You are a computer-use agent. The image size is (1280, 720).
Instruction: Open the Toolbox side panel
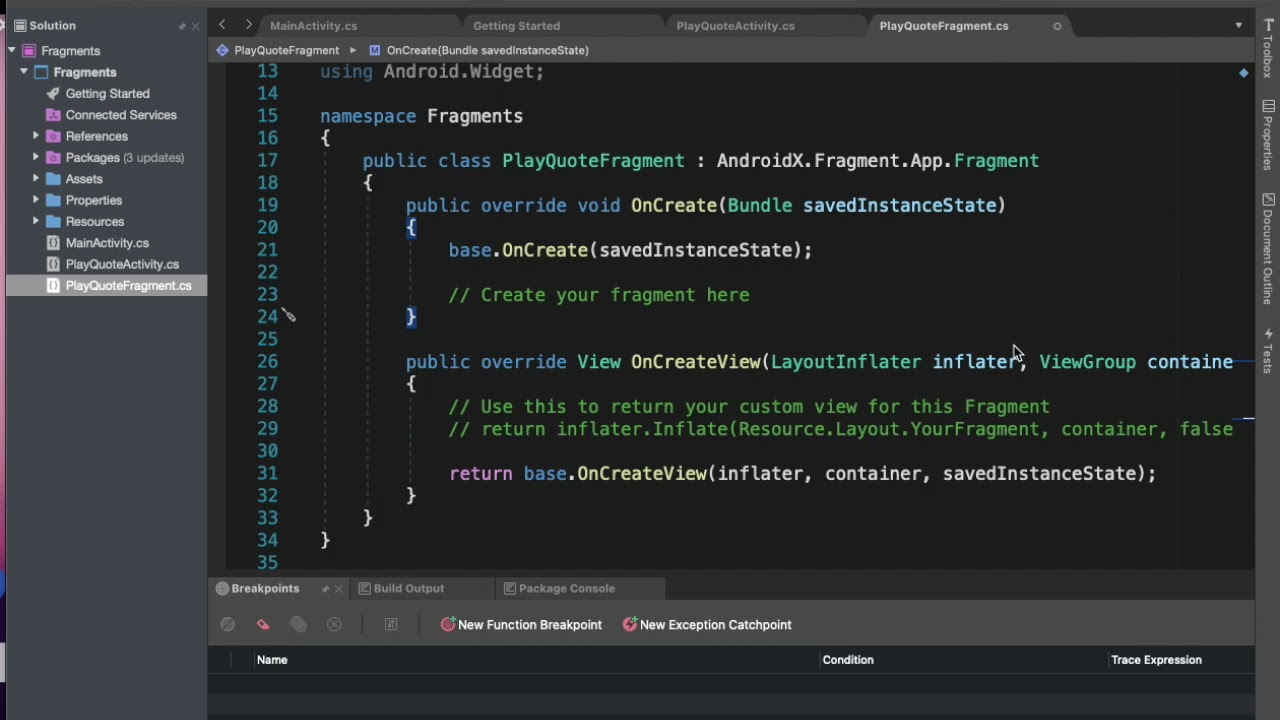1268,48
